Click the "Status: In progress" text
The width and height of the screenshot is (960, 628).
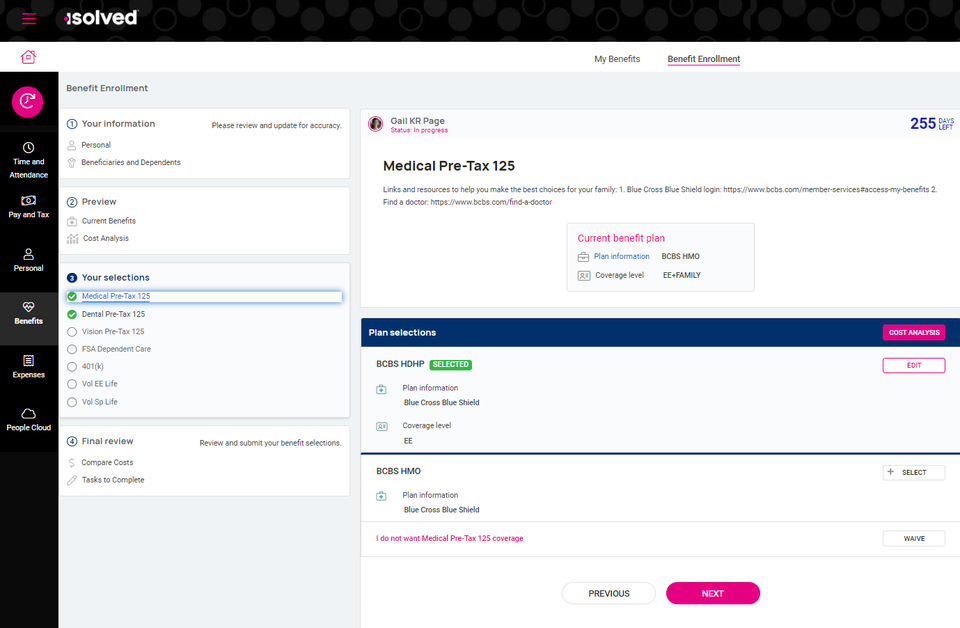[x=419, y=130]
